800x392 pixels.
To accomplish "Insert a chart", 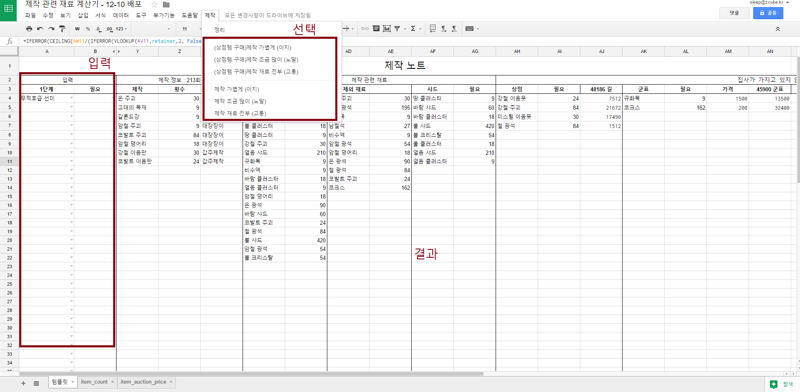I will click(387, 29).
